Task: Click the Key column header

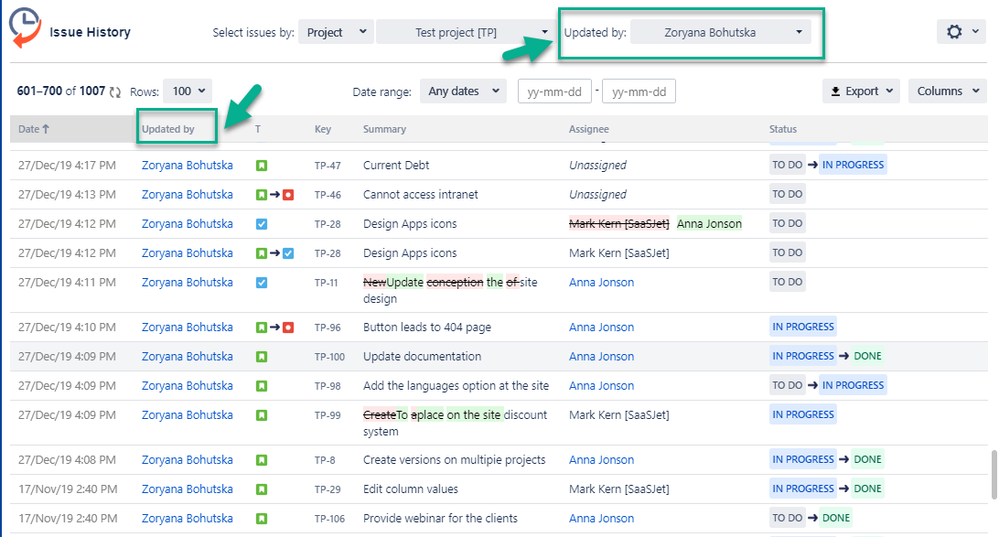Action: [x=322, y=129]
